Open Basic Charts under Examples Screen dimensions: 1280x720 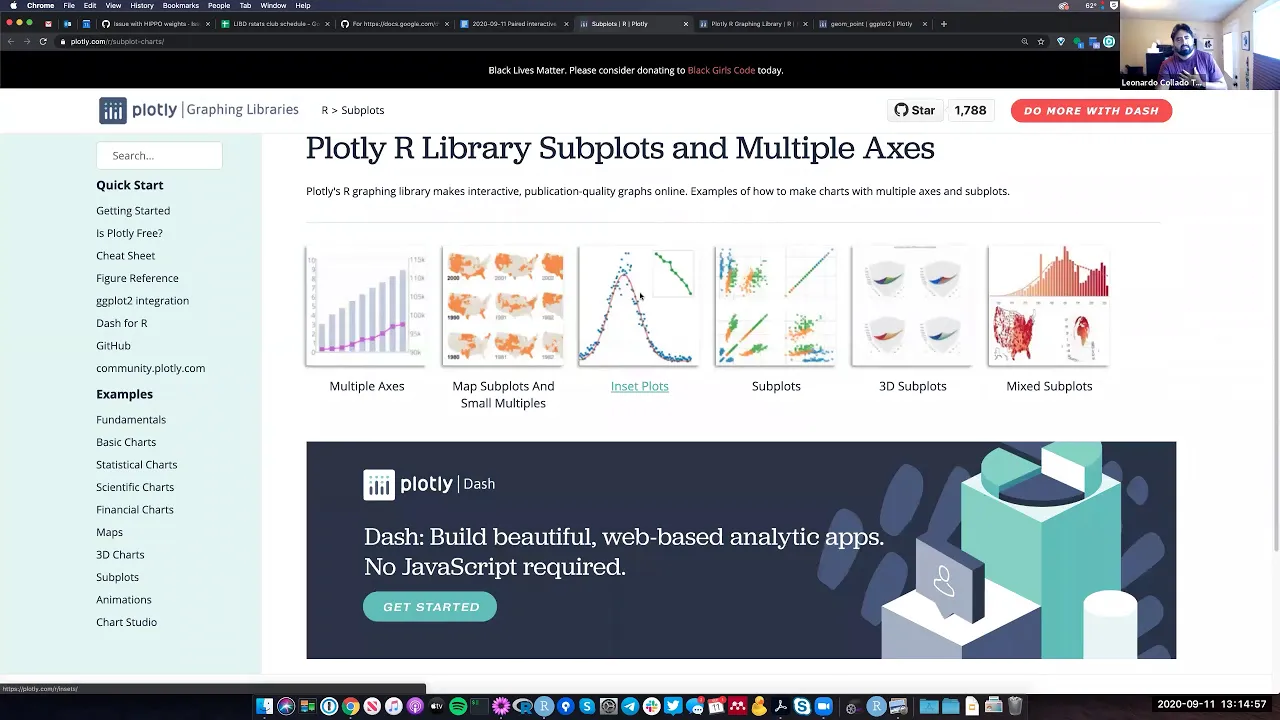click(126, 442)
